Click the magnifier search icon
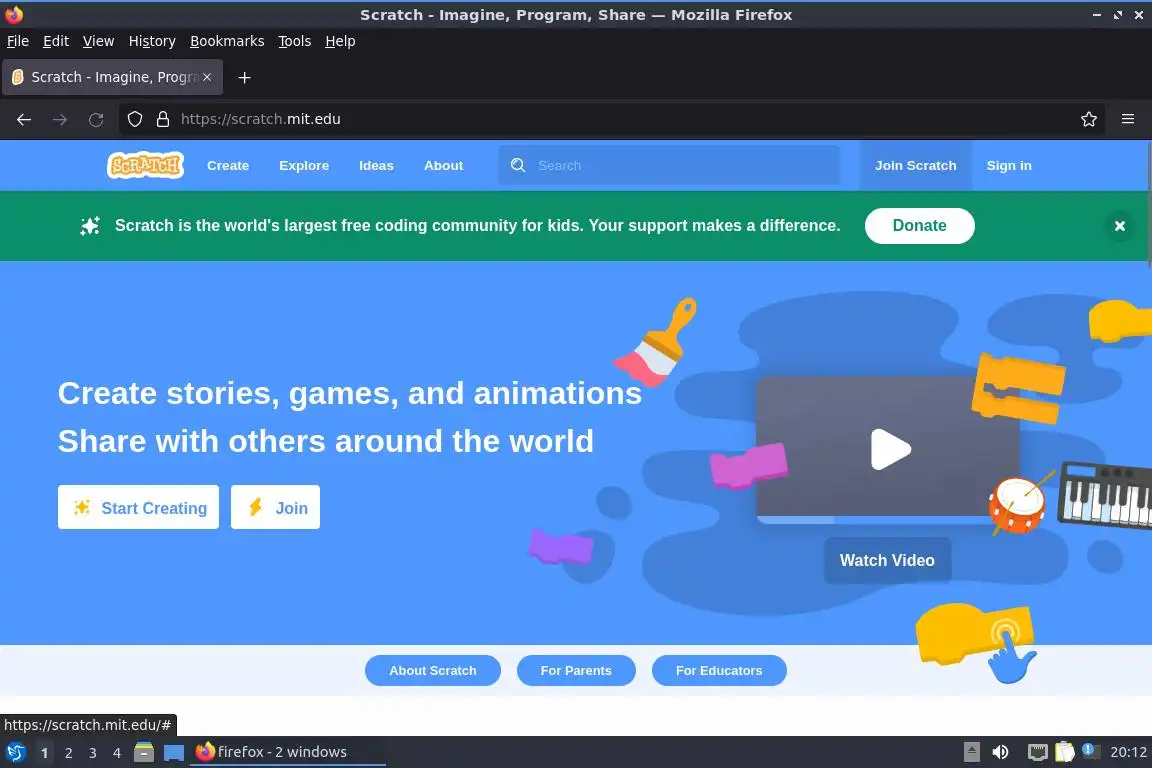Image resolution: width=1152 pixels, height=768 pixels. [x=518, y=165]
